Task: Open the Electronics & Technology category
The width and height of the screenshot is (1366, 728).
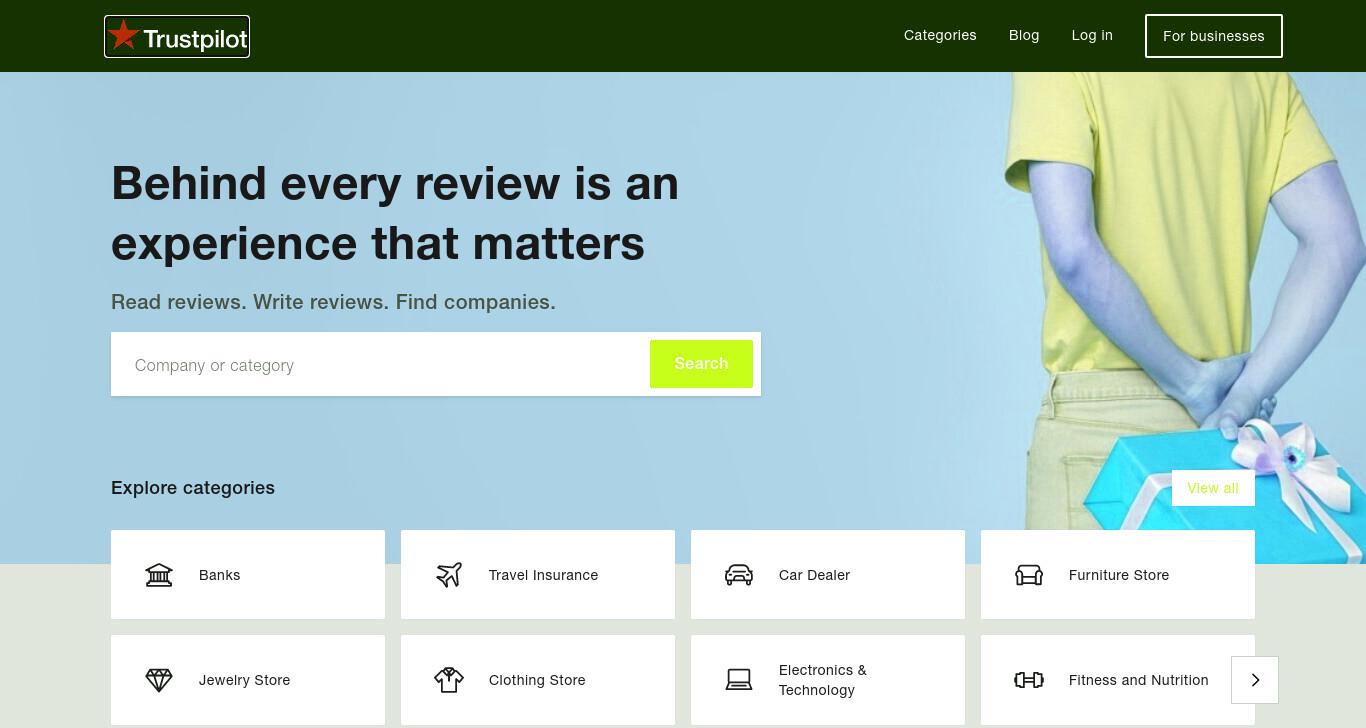Action: [828, 680]
